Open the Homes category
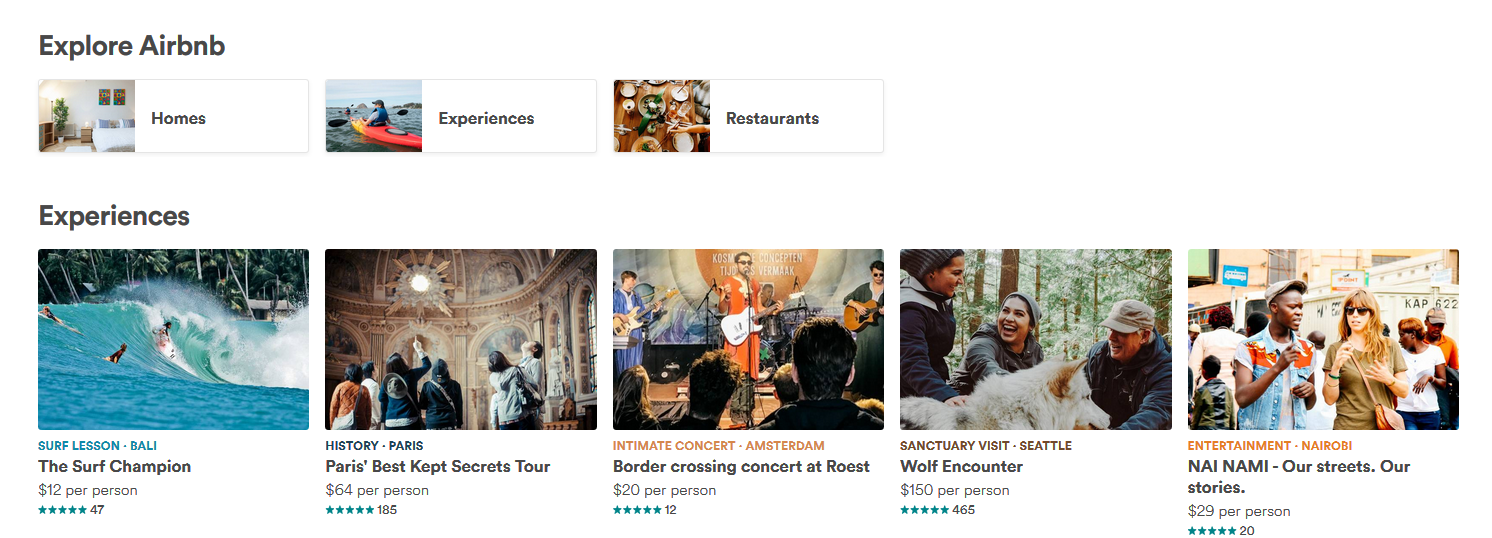 (179, 118)
